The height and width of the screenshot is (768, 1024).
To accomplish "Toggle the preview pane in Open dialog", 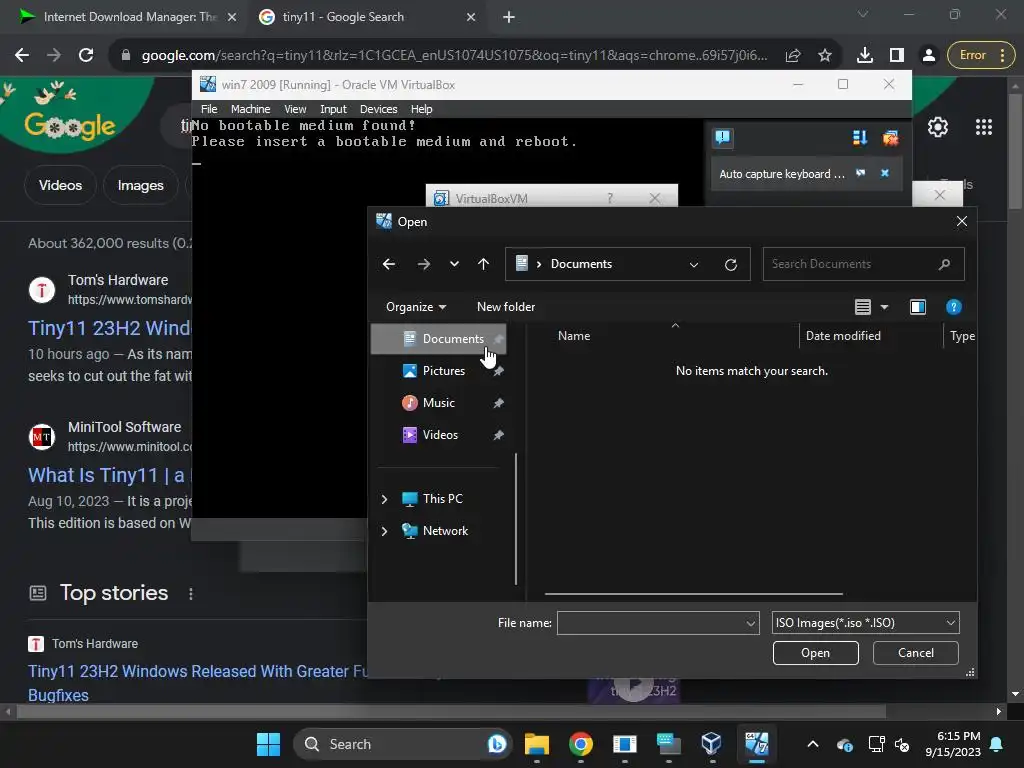I will pos(918,307).
